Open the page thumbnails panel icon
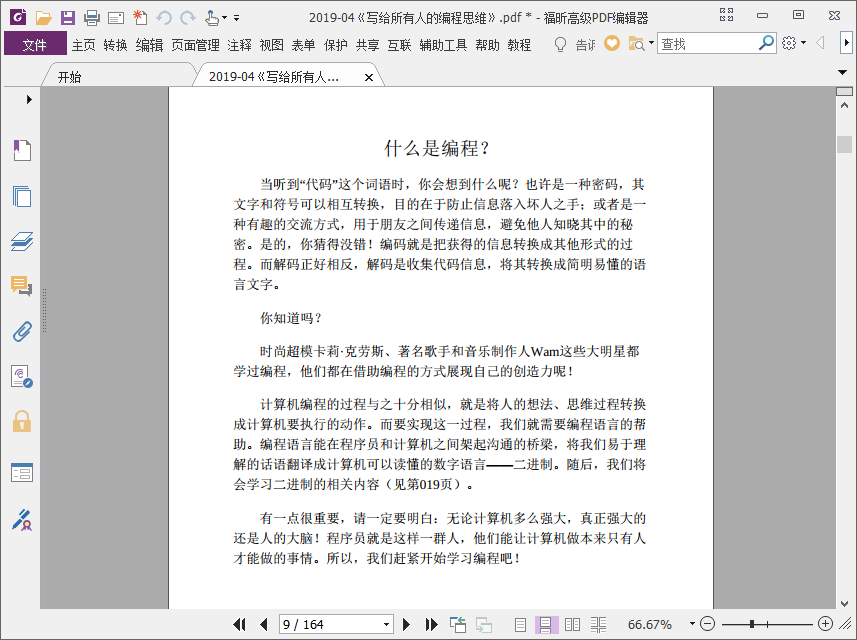Image resolution: width=857 pixels, height=640 pixels. [22, 196]
